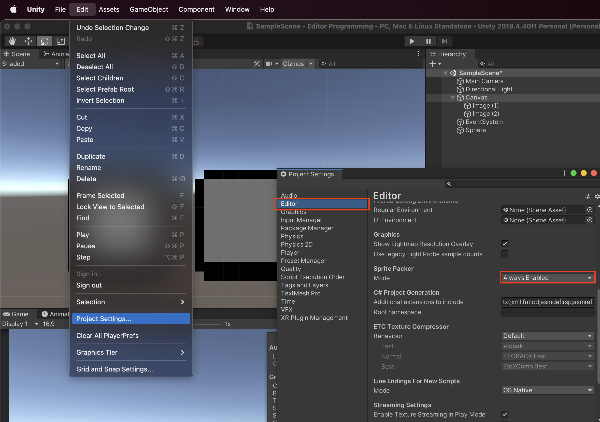Viewport: 600px width, 422px height.
Task: Click the Sphere cube icon in Hierarchy
Action: [x=460, y=130]
